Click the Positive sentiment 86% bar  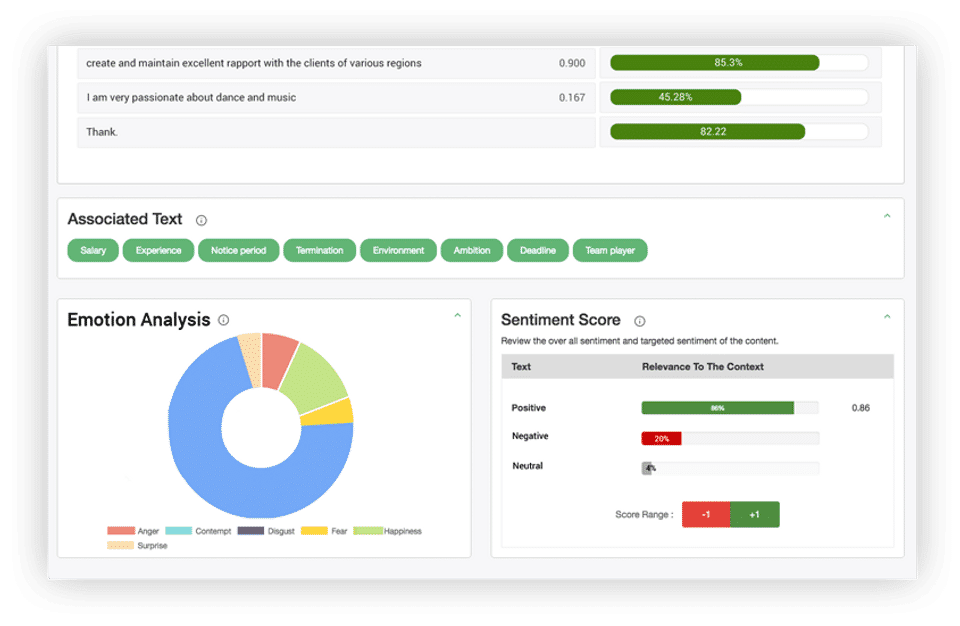point(718,408)
